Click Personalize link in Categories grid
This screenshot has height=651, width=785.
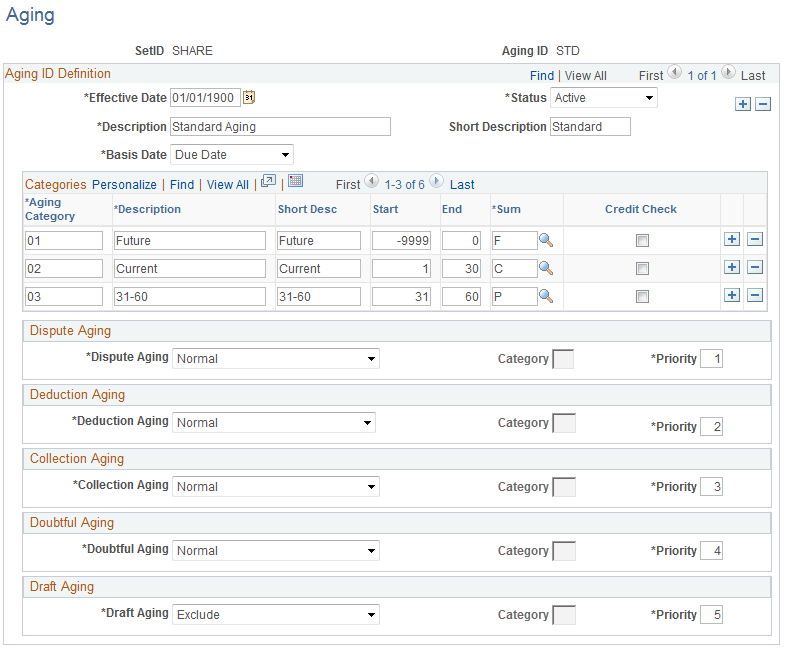click(x=124, y=185)
